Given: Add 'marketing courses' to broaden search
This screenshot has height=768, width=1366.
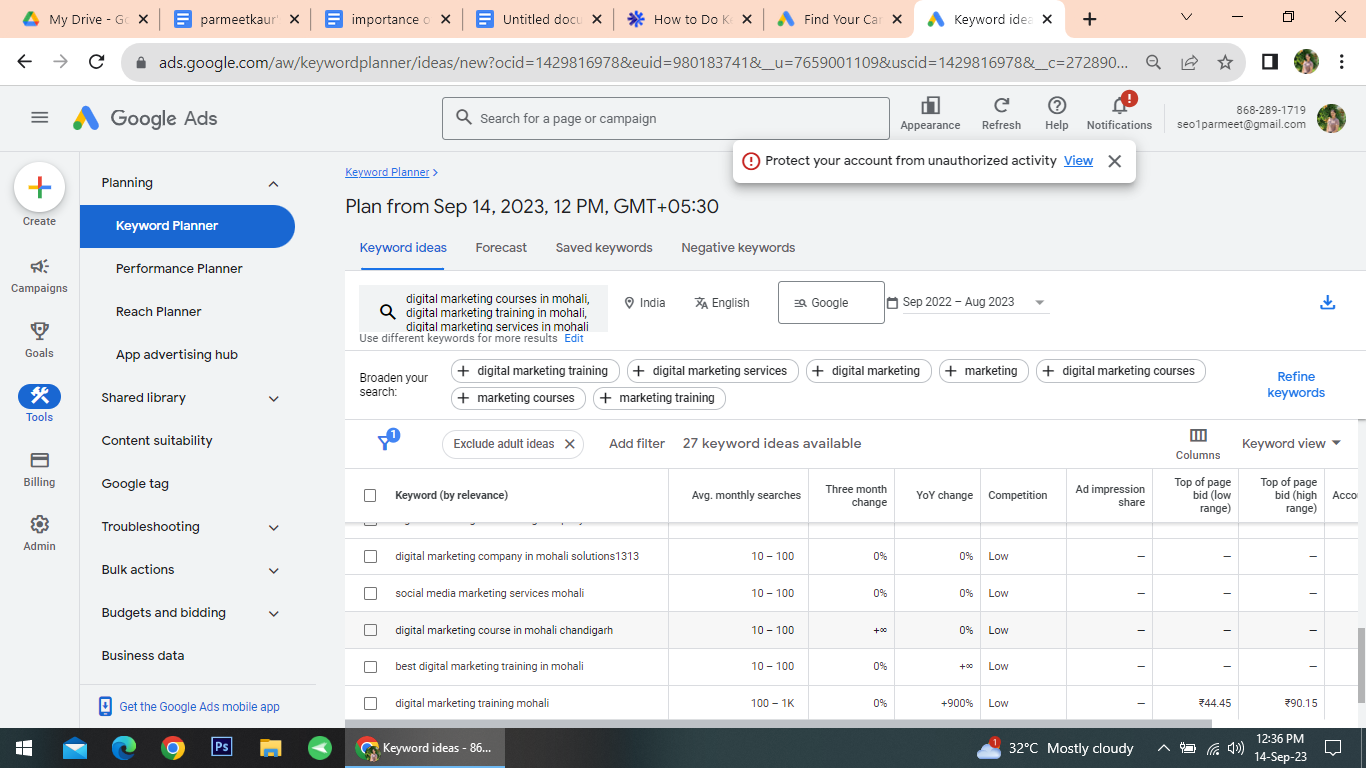Looking at the screenshot, I should (x=518, y=398).
